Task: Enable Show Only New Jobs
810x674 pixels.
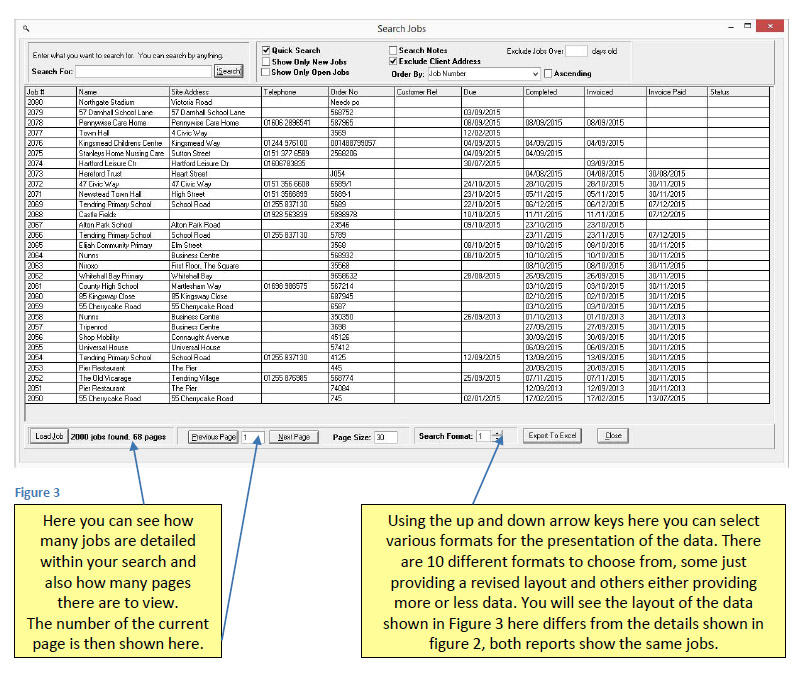Action: point(266,61)
